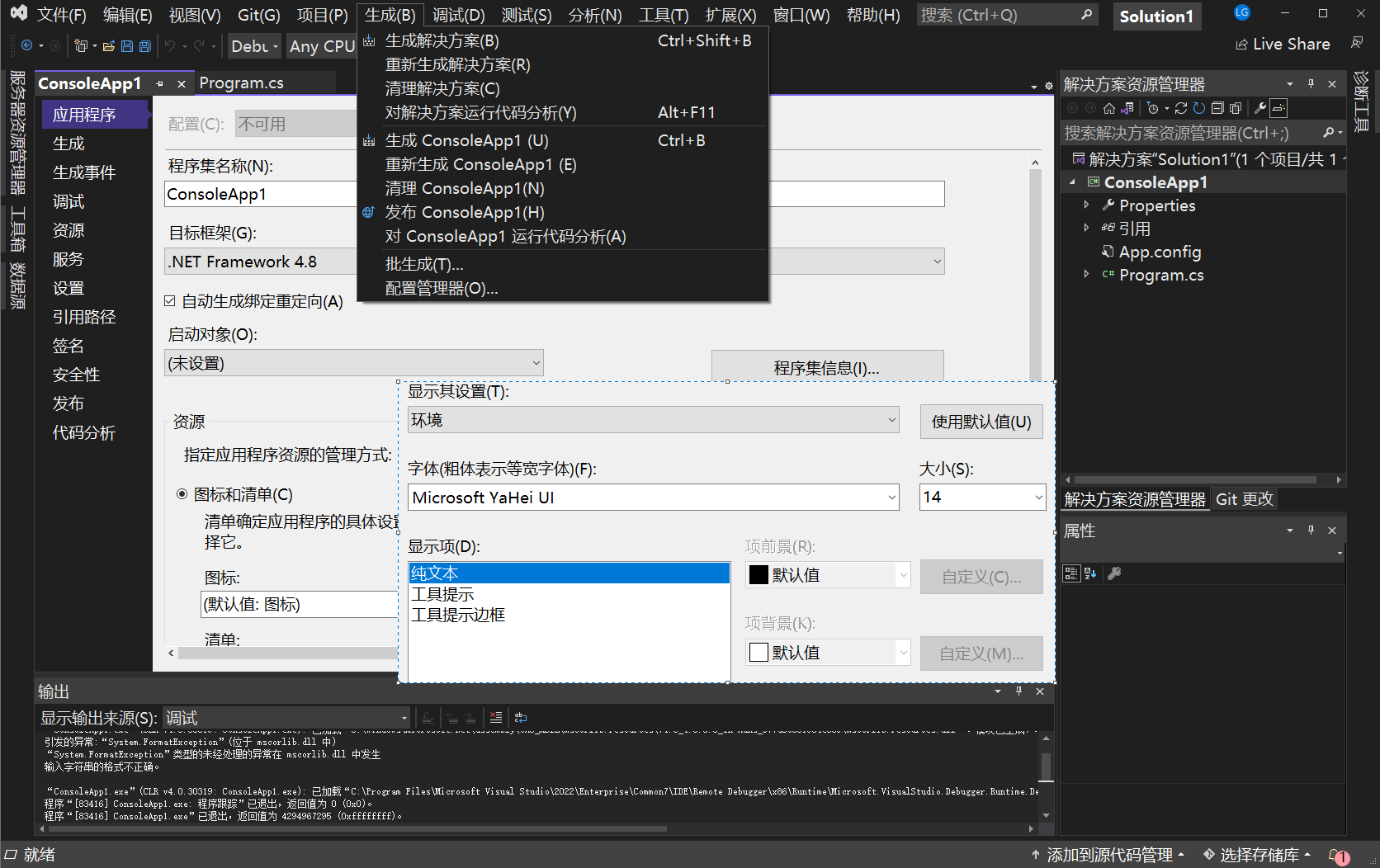Toggle word wrap icon in Output panel
This screenshot has height=868, width=1380.
pyautogui.click(x=521, y=718)
